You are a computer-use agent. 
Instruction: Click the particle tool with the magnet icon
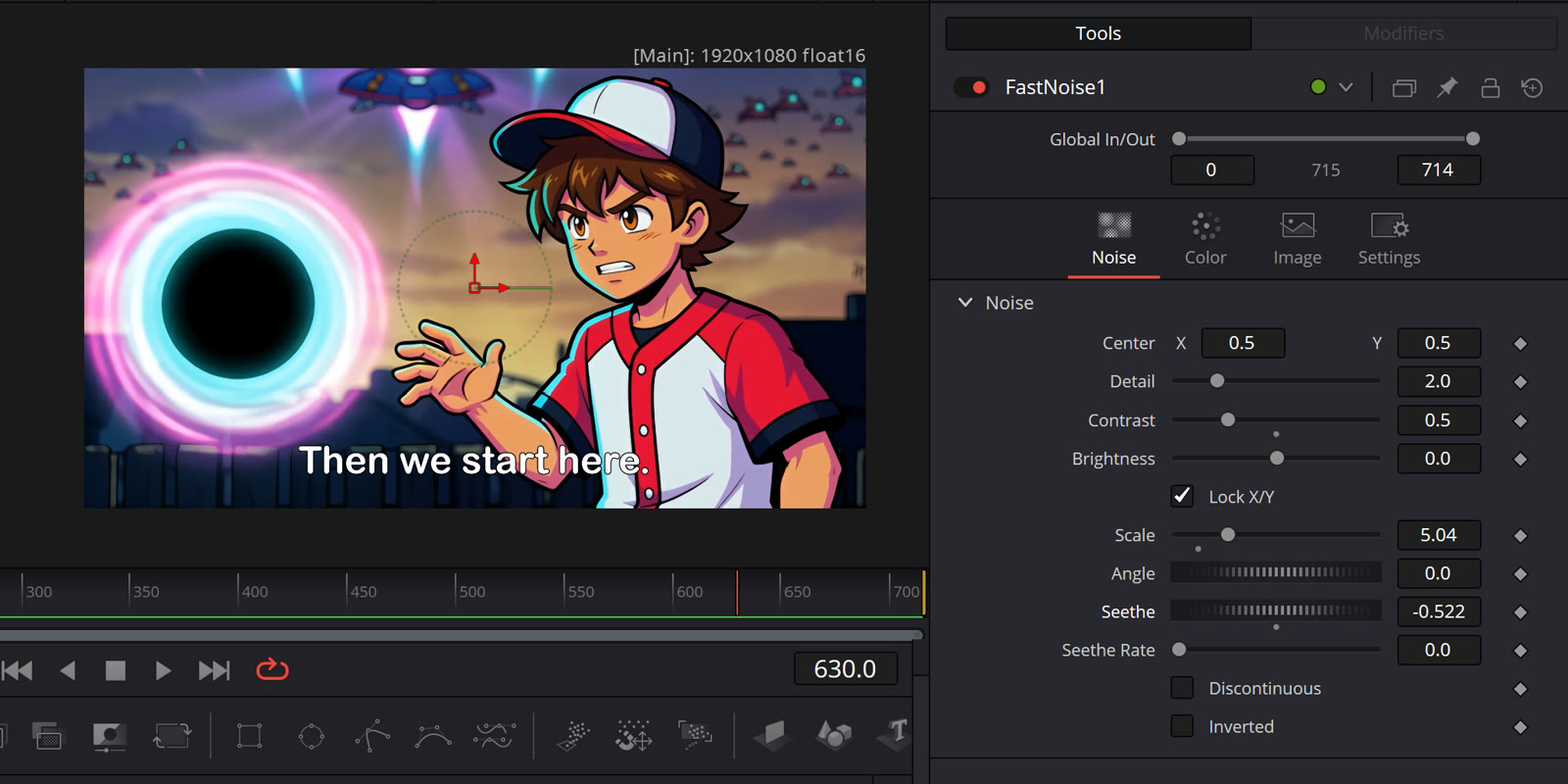tap(634, 735)
